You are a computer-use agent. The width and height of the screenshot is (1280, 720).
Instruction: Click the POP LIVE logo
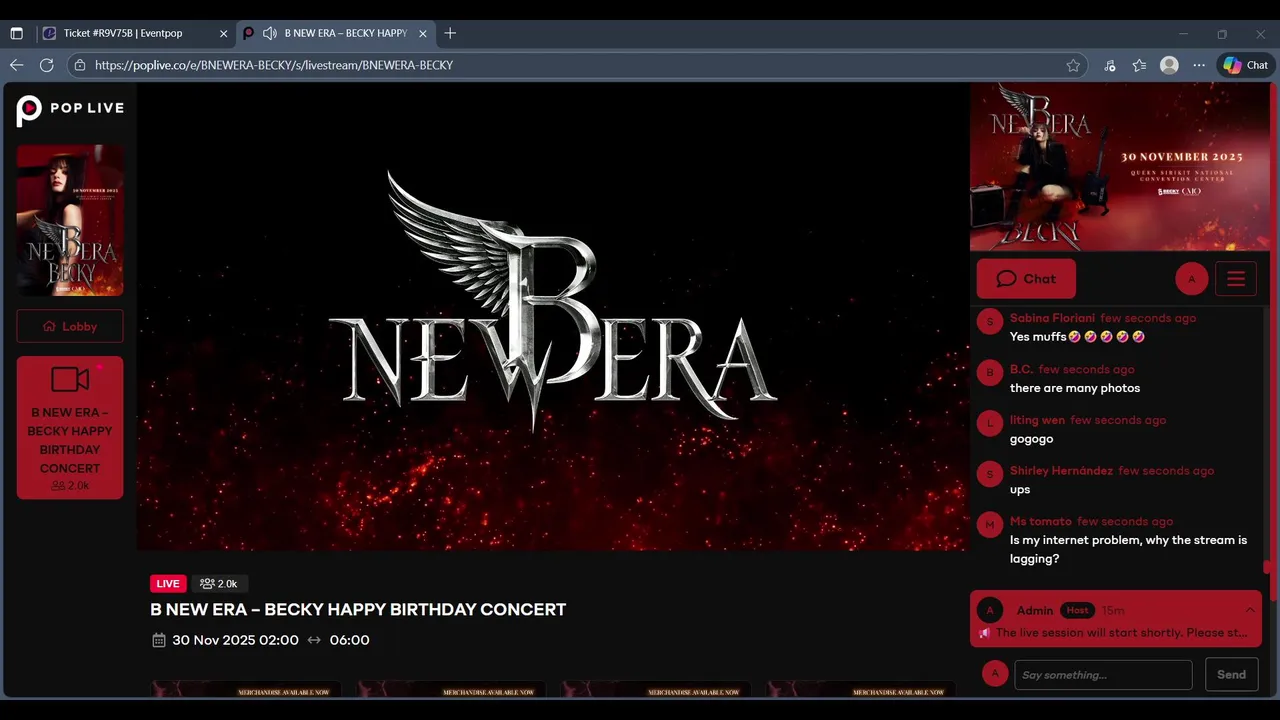[x=70, y=109]
